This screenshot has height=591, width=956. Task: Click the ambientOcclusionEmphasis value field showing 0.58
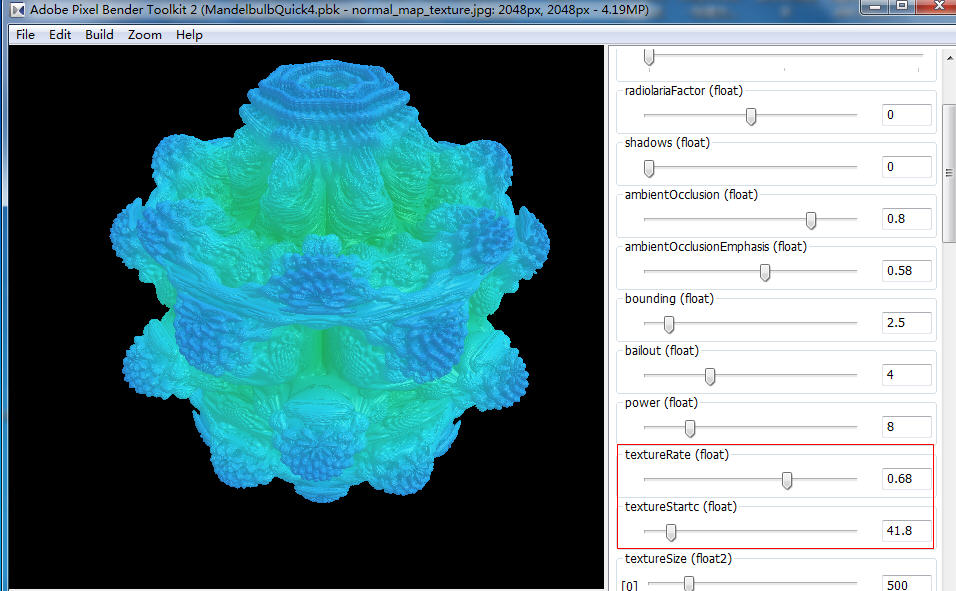(907, 270)
